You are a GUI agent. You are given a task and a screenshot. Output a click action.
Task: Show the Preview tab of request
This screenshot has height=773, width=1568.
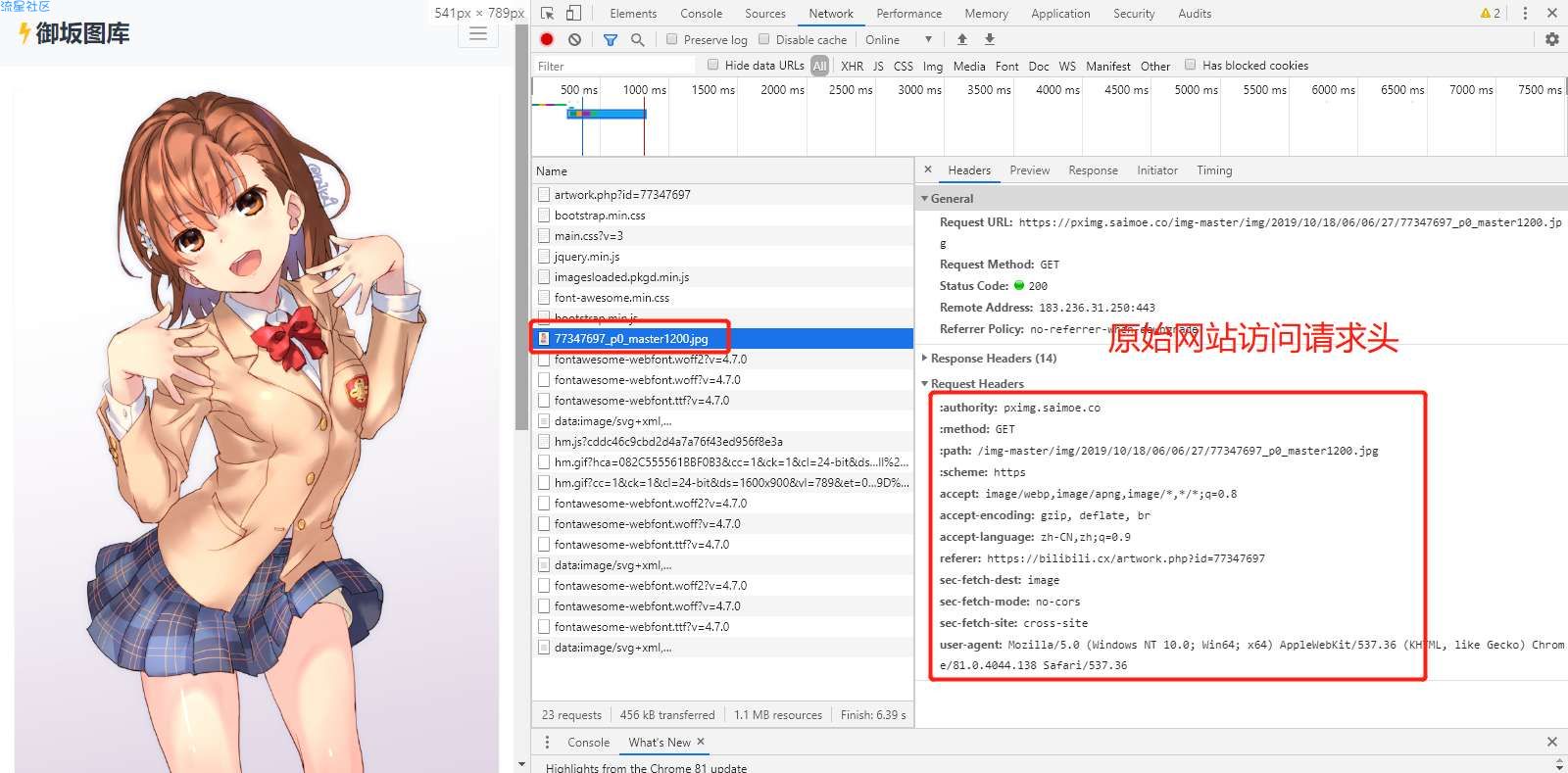1029,169
